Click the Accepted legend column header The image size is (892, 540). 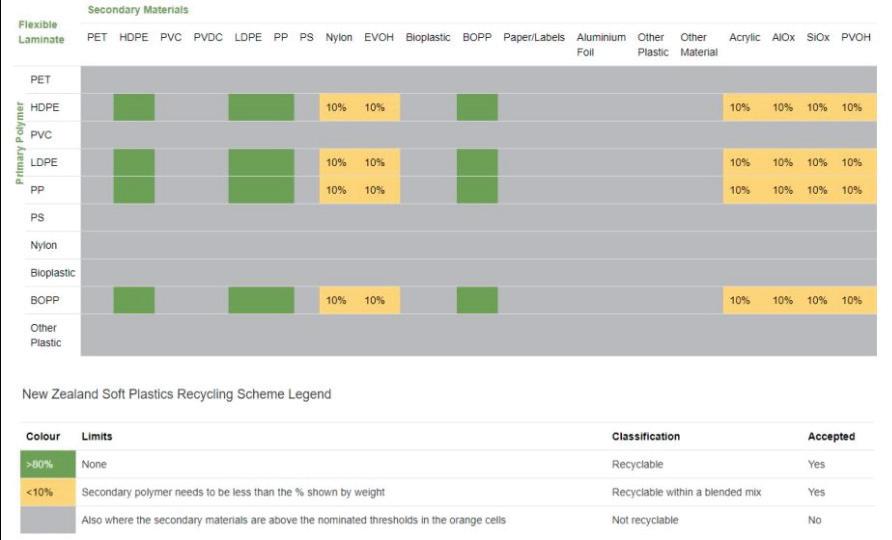tap(831, 437)
